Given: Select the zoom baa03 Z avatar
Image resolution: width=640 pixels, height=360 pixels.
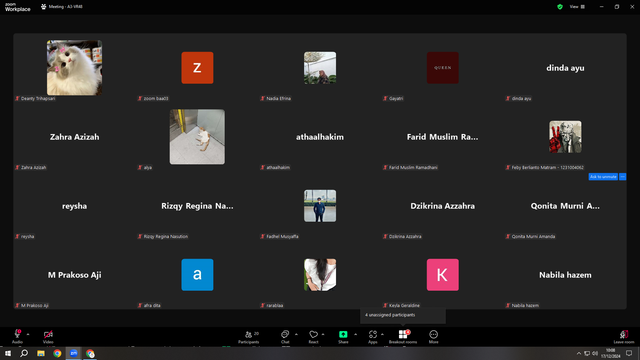Looking at the screenshot, I should (197, 68).
